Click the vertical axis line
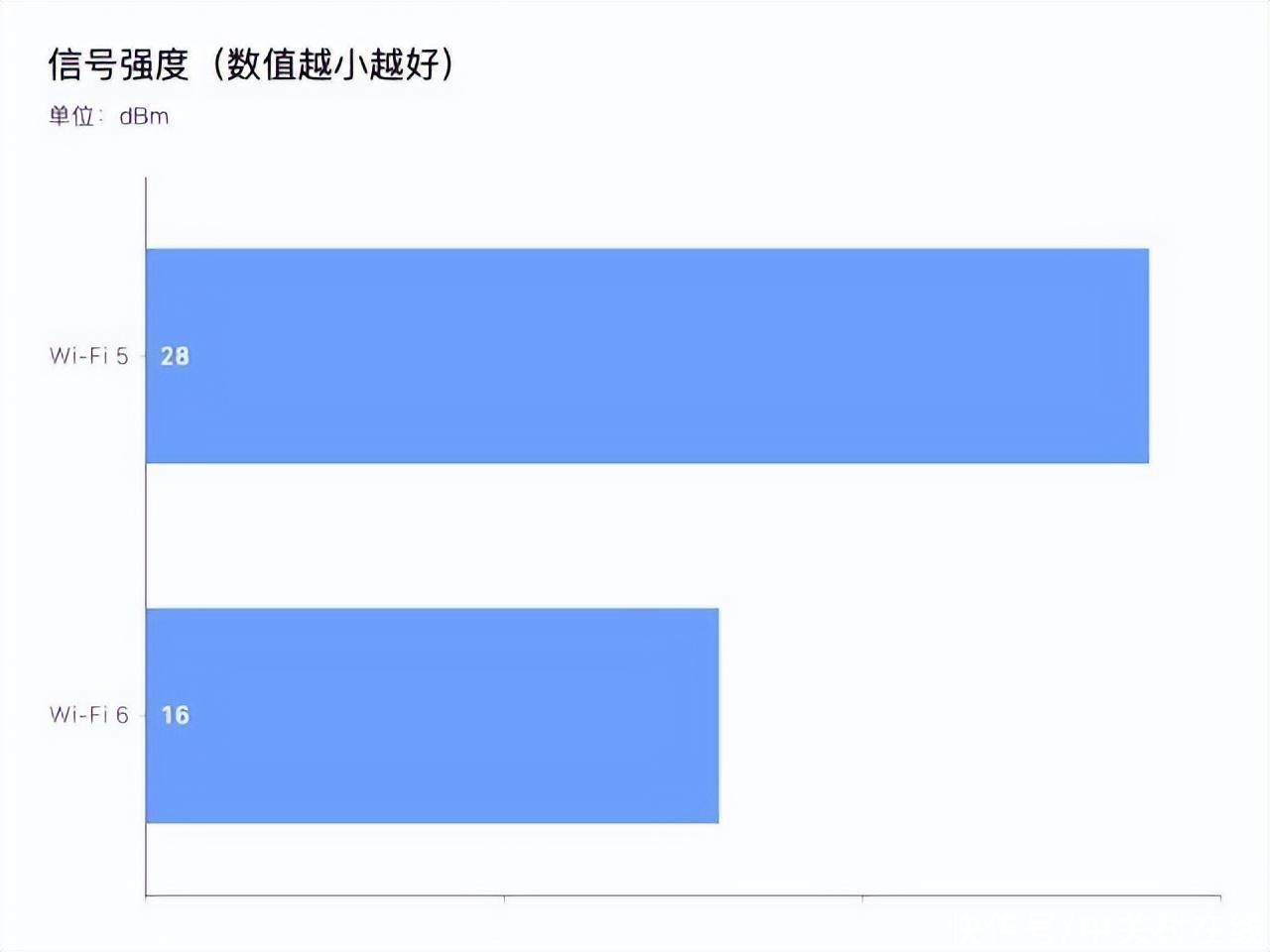The image size is (1270, 952). coord(146,536)
